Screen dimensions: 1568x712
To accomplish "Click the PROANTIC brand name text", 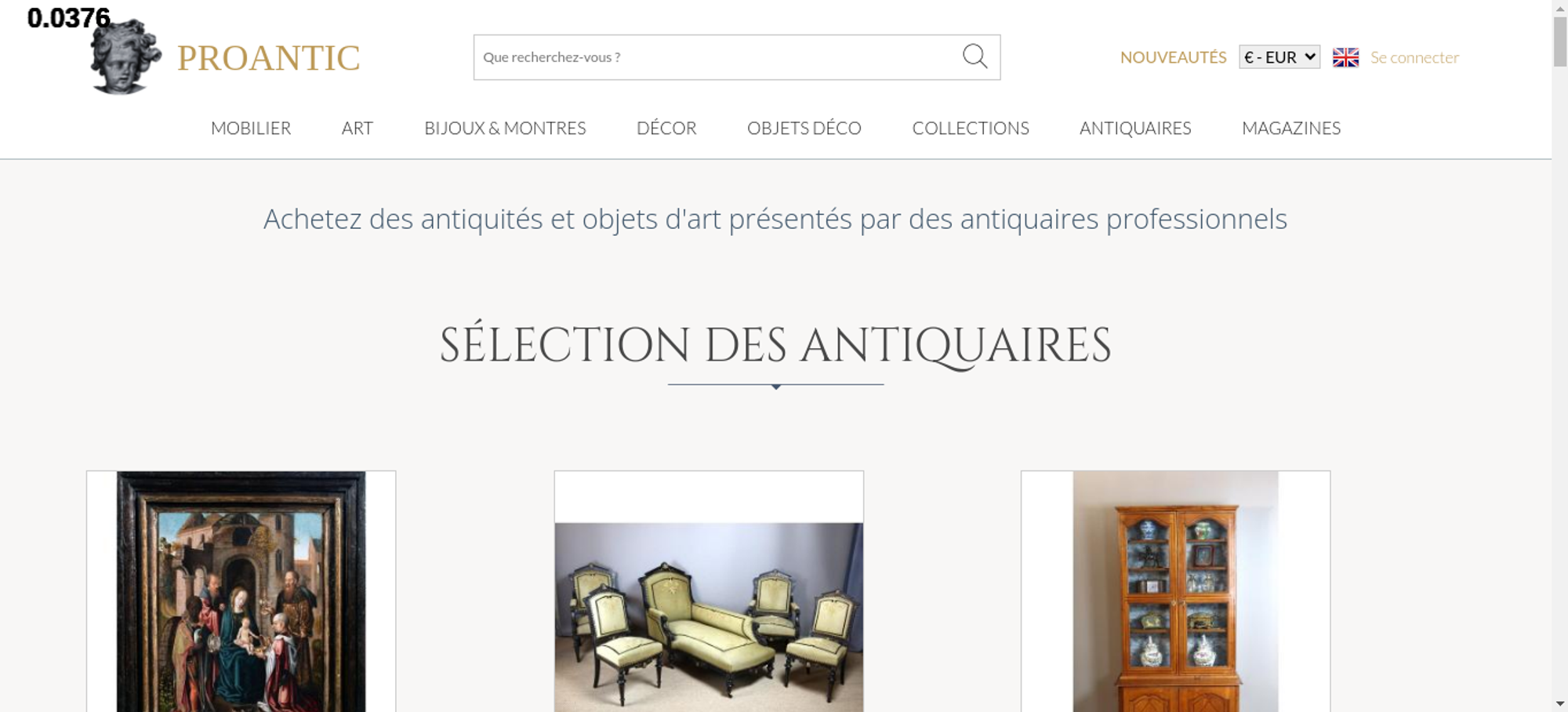I will point(268,58).
